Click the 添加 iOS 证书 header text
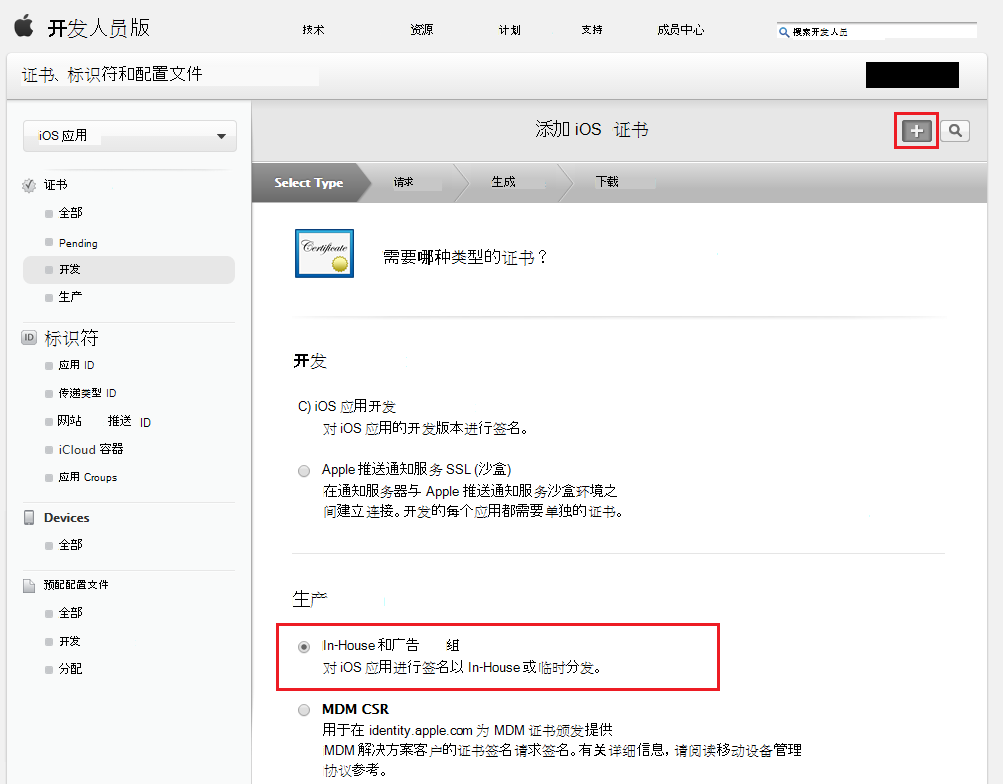 tap(592, 130)
